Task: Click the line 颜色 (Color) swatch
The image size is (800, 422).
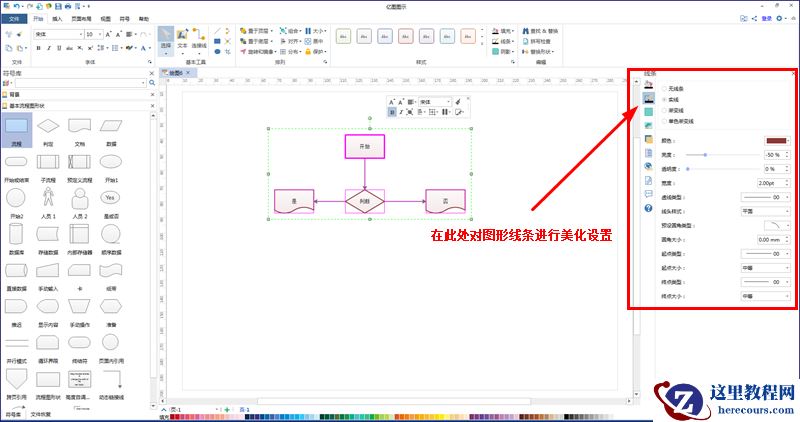Action: tap(776, 140)
